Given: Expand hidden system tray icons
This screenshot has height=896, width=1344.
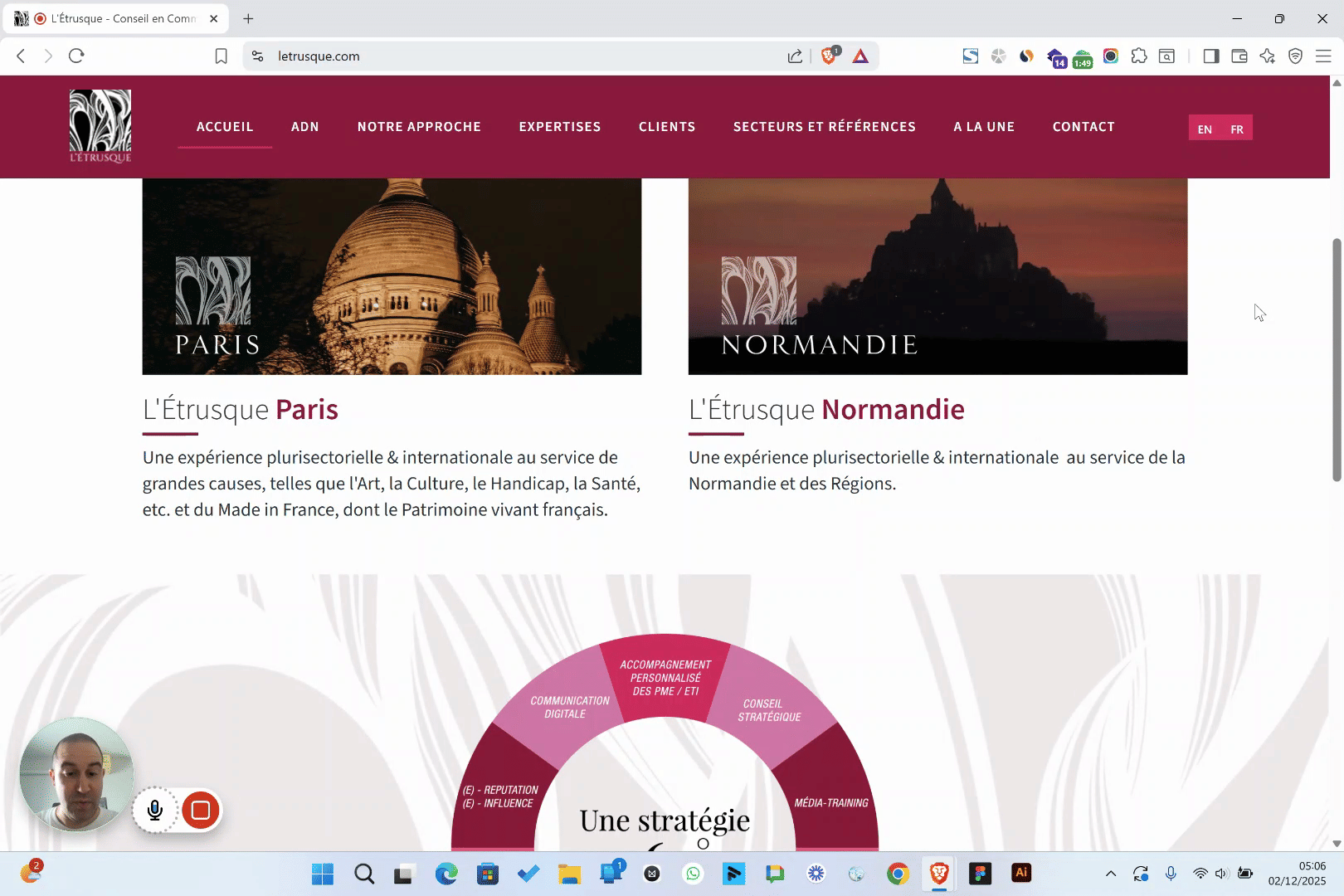Looking at the screenshot, I should click(1111, 874).
